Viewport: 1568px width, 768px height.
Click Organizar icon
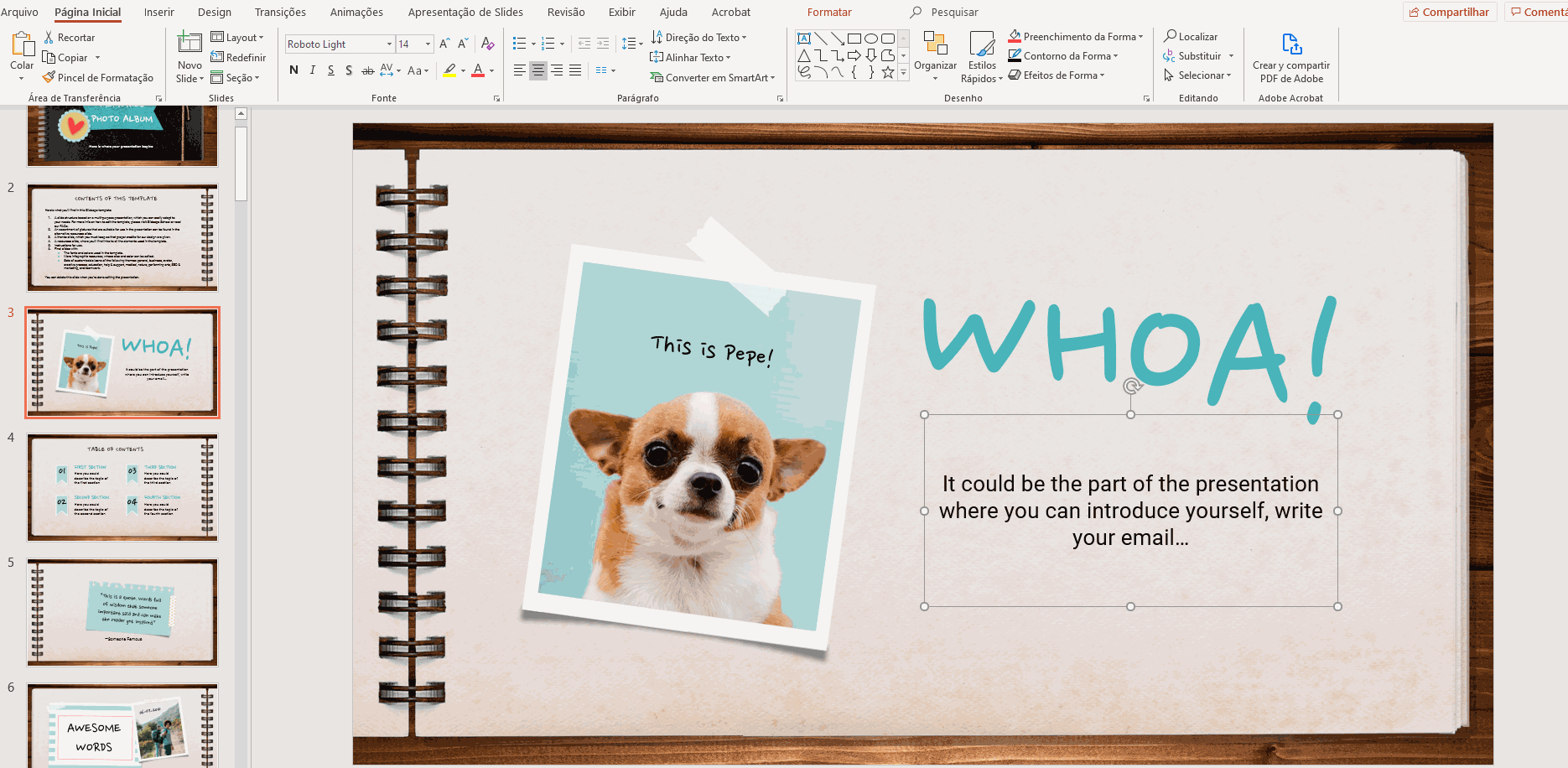point(935,44)
